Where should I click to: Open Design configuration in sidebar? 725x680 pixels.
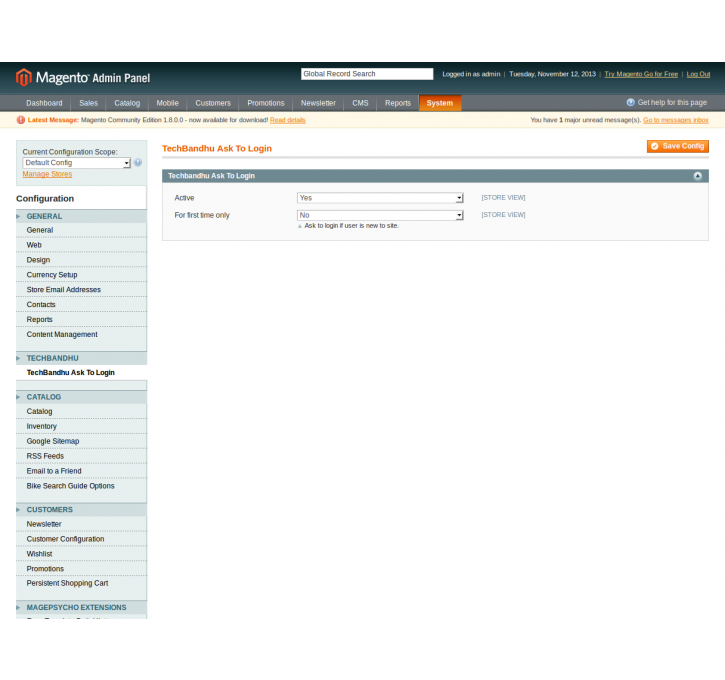tap(81, 260)
